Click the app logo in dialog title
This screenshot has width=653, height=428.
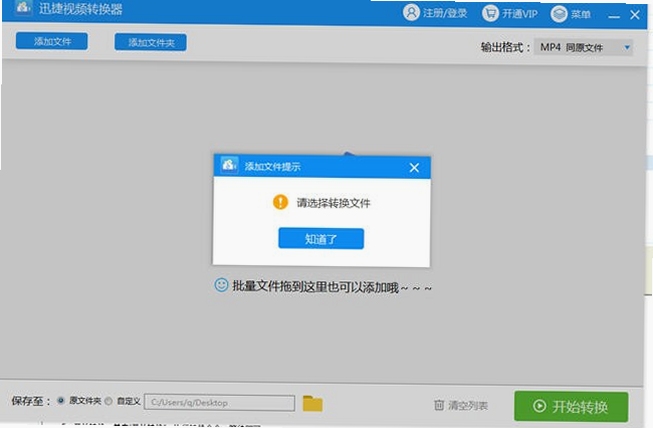click(x=229, y=165)
